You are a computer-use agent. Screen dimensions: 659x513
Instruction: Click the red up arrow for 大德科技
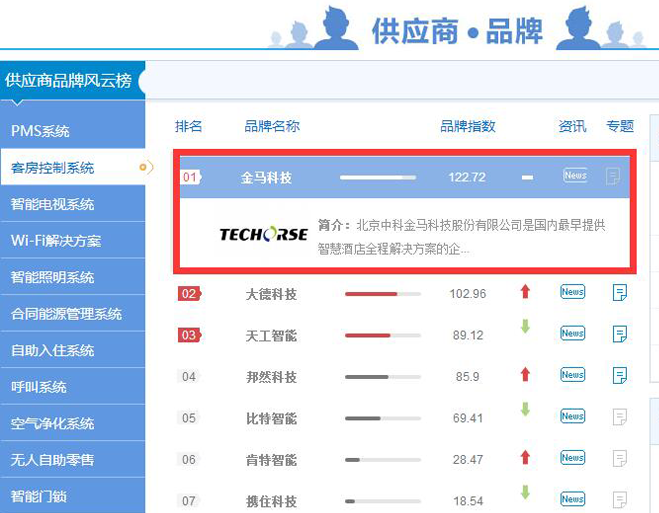pos(525,291)
